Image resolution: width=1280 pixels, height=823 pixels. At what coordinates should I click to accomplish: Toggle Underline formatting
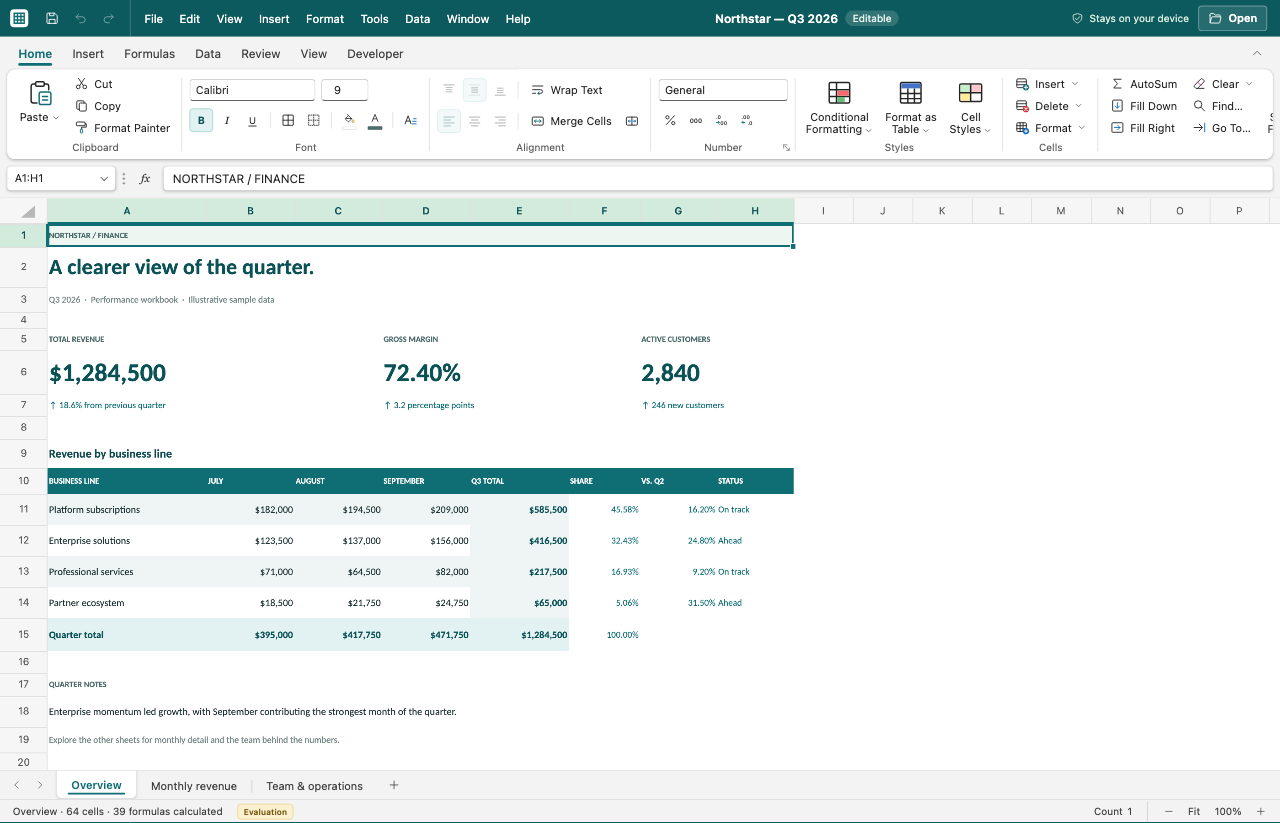[252, 121]
